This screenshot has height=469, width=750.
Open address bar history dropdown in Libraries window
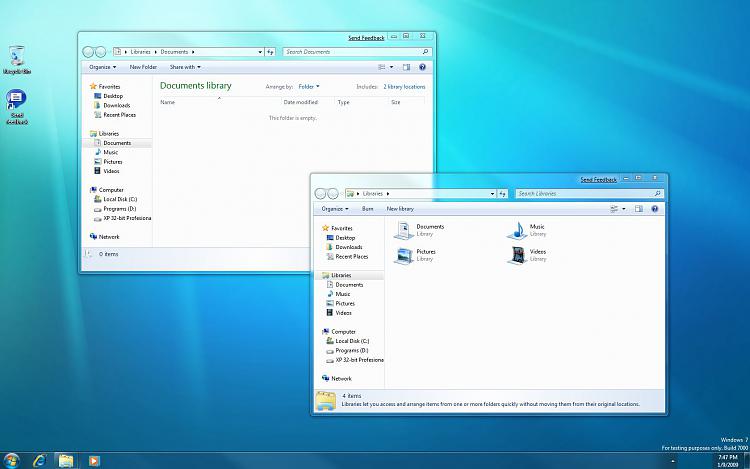coord(492,194)
